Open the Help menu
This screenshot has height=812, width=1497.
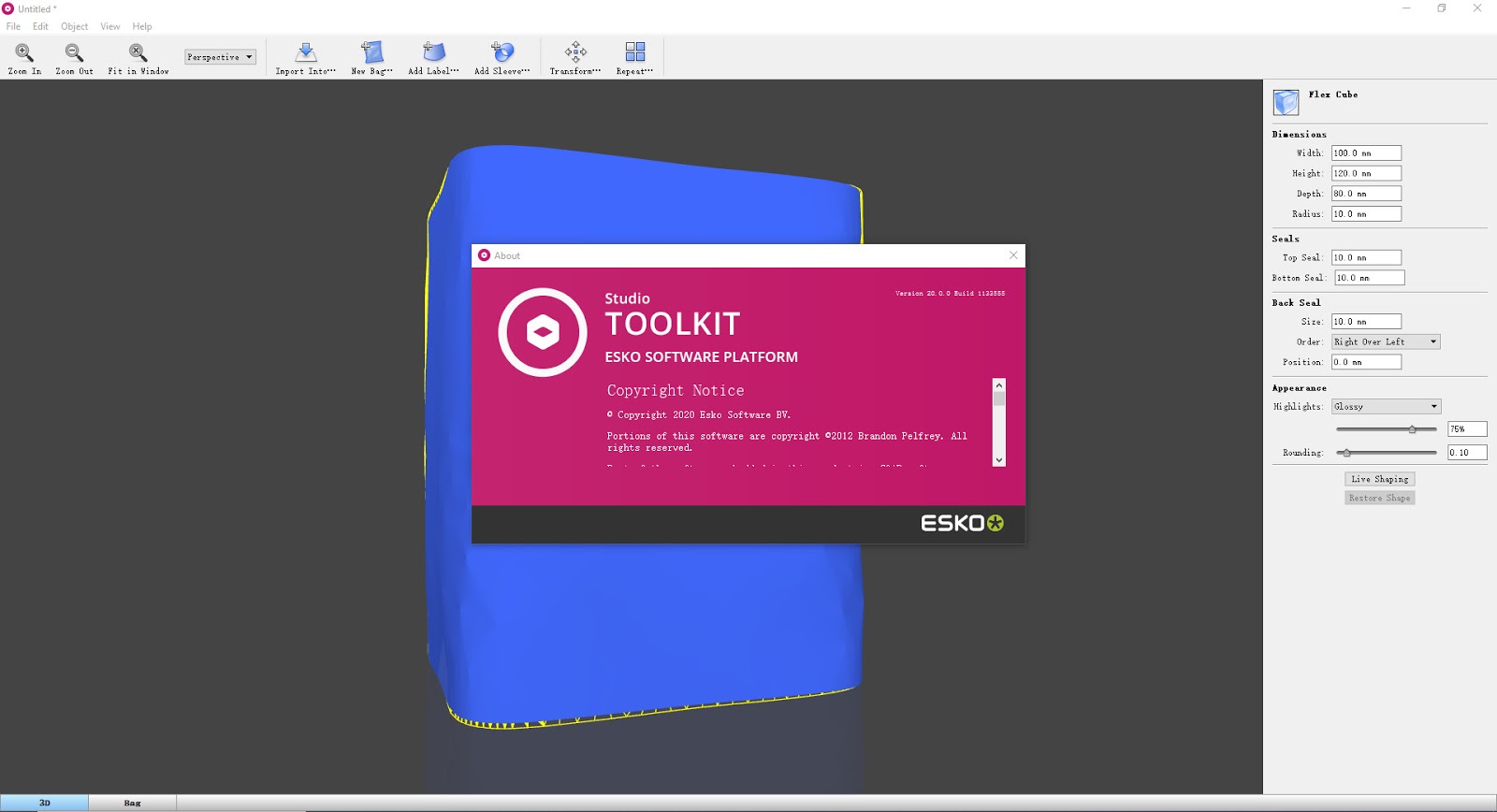tap(142, 26)
